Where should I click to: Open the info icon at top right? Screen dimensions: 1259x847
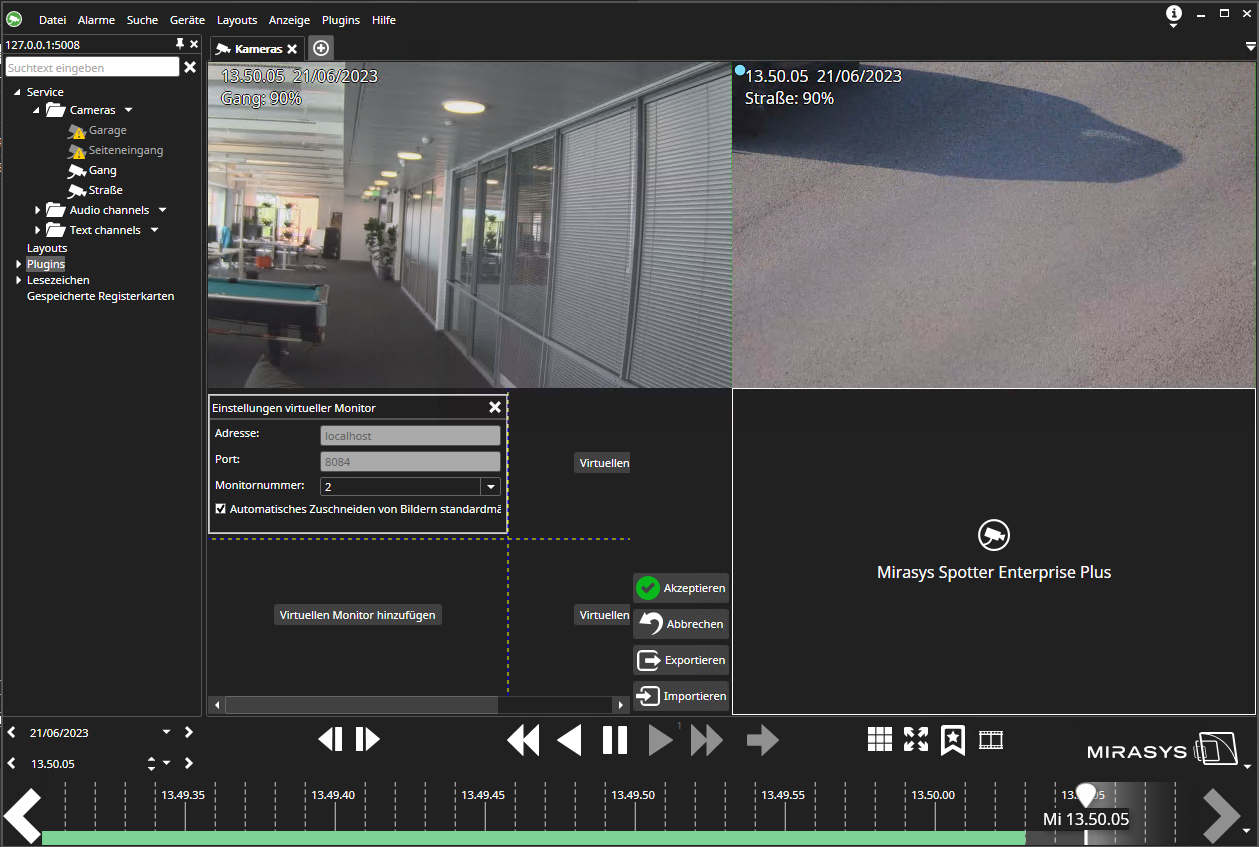coord(1173,14)
